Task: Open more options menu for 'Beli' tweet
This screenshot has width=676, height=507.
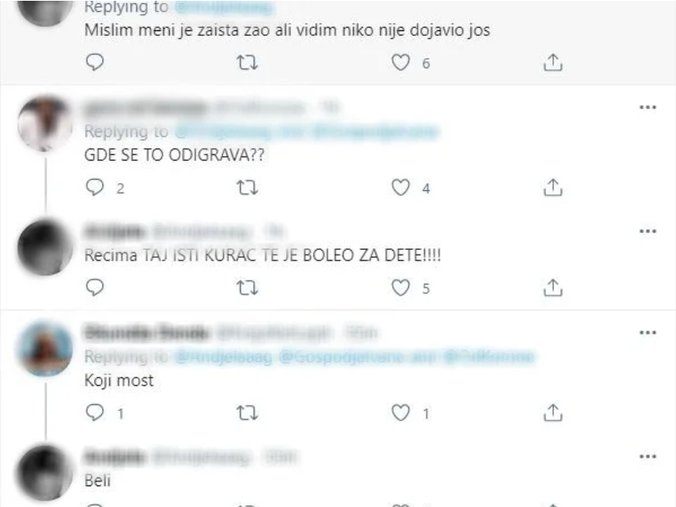Action: 648,457
